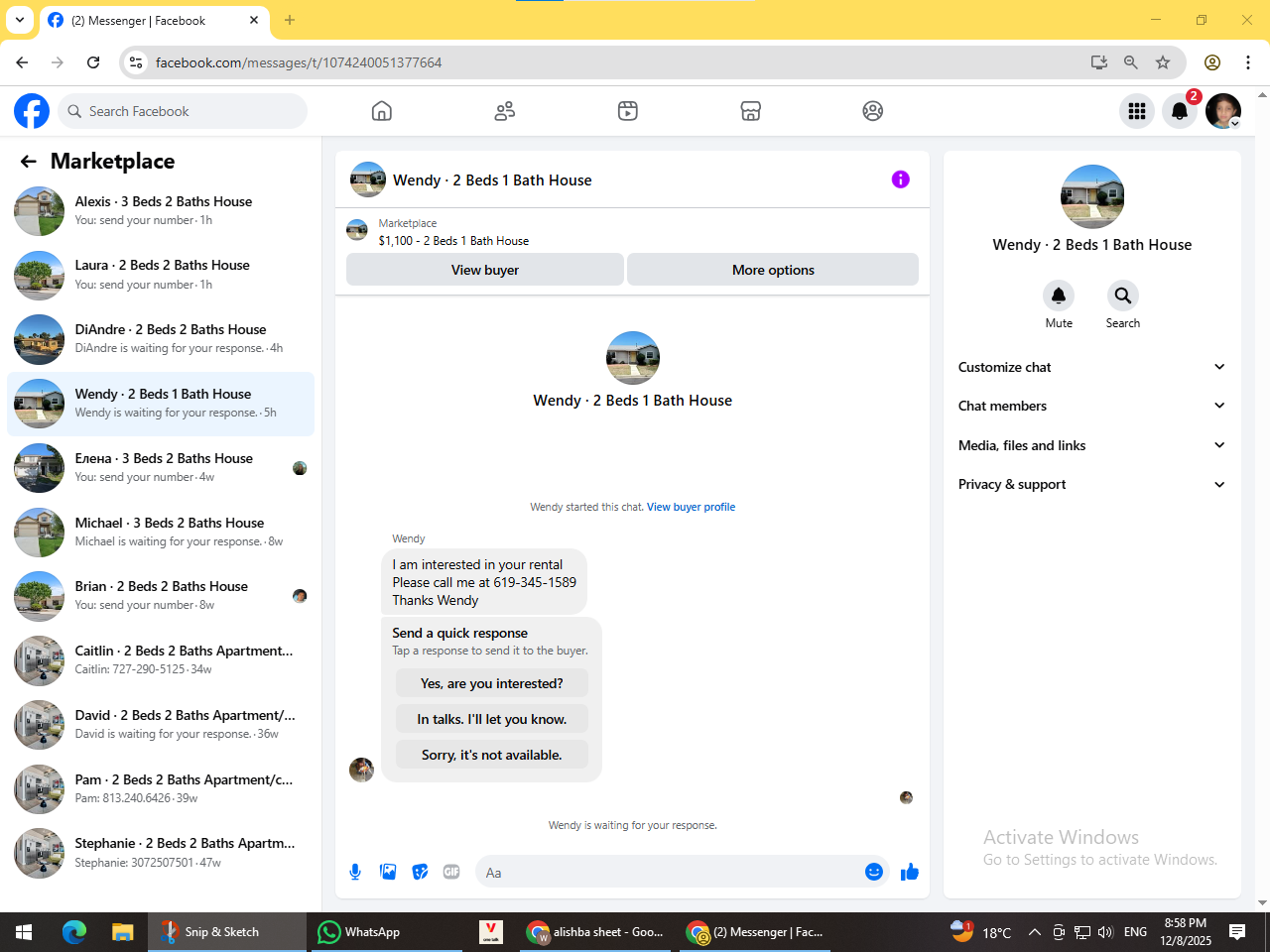This screenshot has width=1270, height=952.
Task: Open the Video (Reels) navigation icon
Action: [628, 111]
